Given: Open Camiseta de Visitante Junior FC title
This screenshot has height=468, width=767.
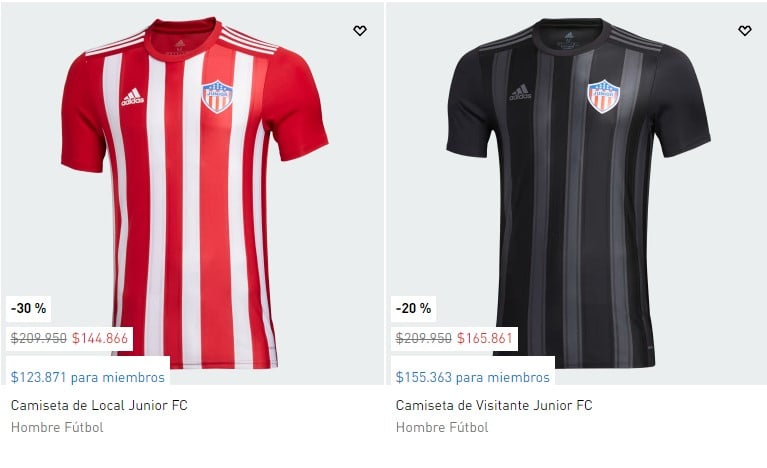Looking at the screenshot, I should [494, 405].
